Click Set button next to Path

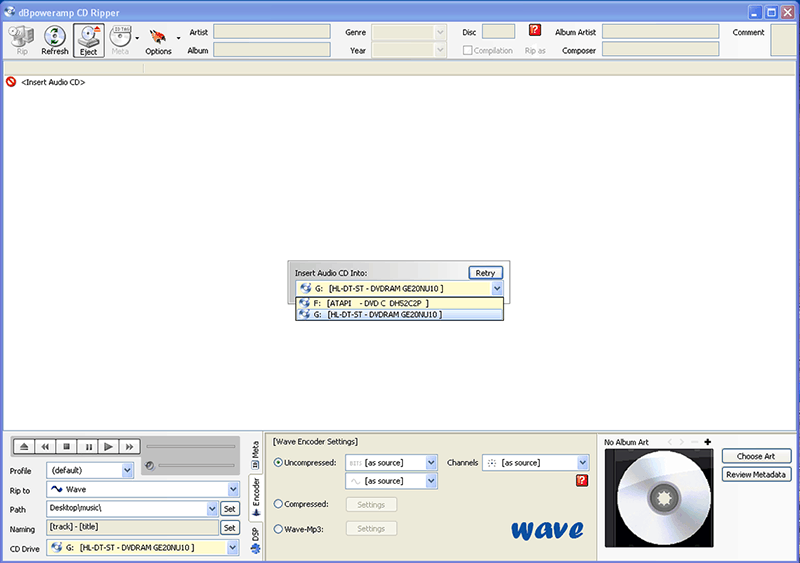click(x=230, y=509)
